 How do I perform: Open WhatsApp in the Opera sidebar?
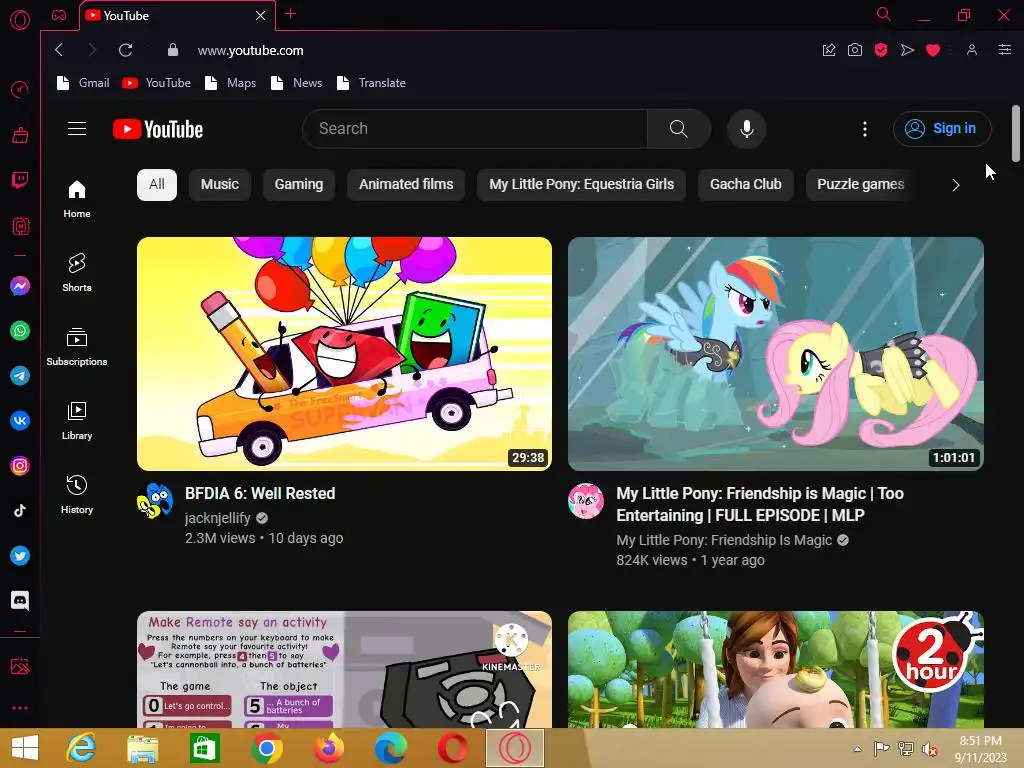20,331
